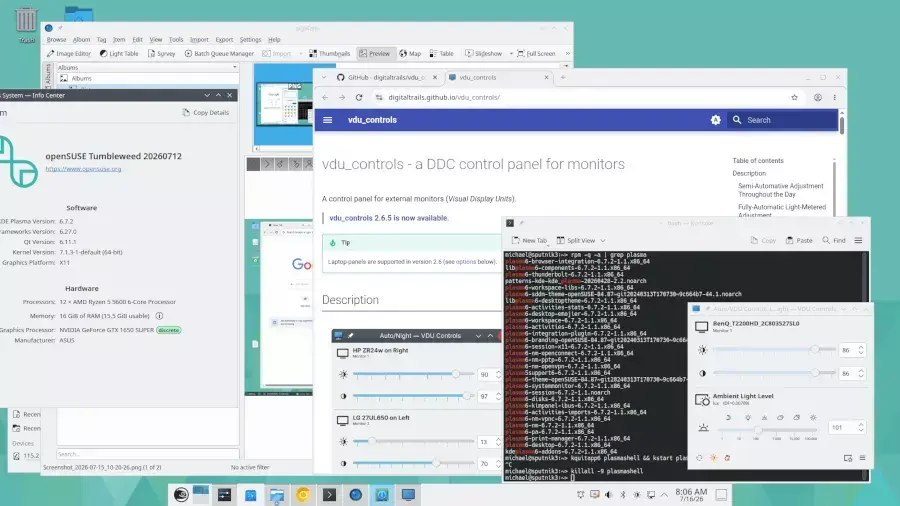Screen dimensions: 900x506
Task: Click the ambient light lux value spinbox
Action: (x=846, y=427)
